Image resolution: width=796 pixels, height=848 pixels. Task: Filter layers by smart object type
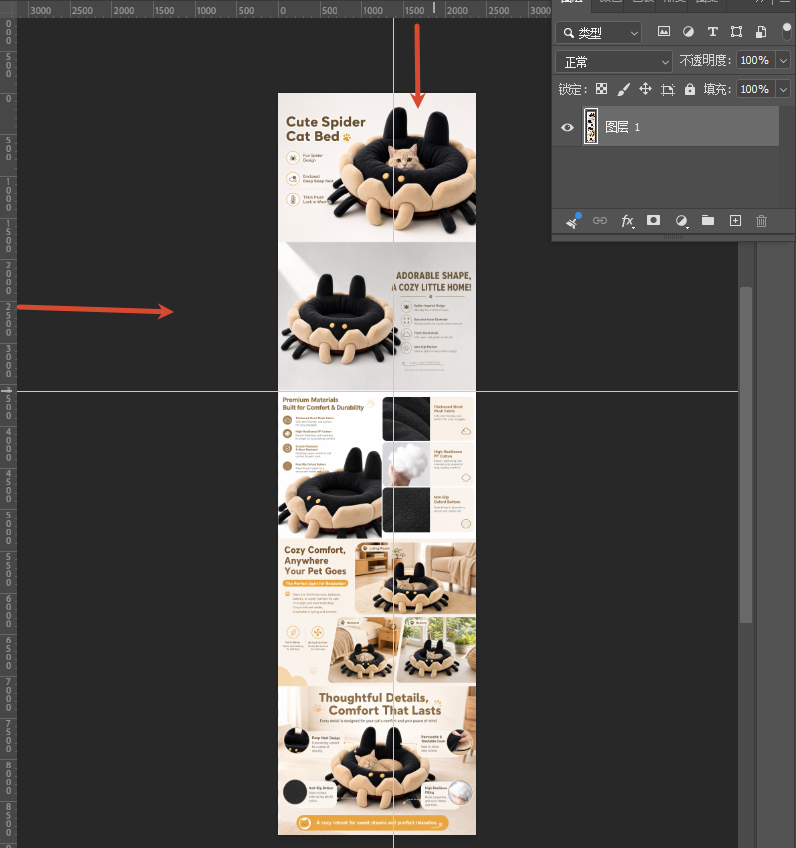point(761,32)
